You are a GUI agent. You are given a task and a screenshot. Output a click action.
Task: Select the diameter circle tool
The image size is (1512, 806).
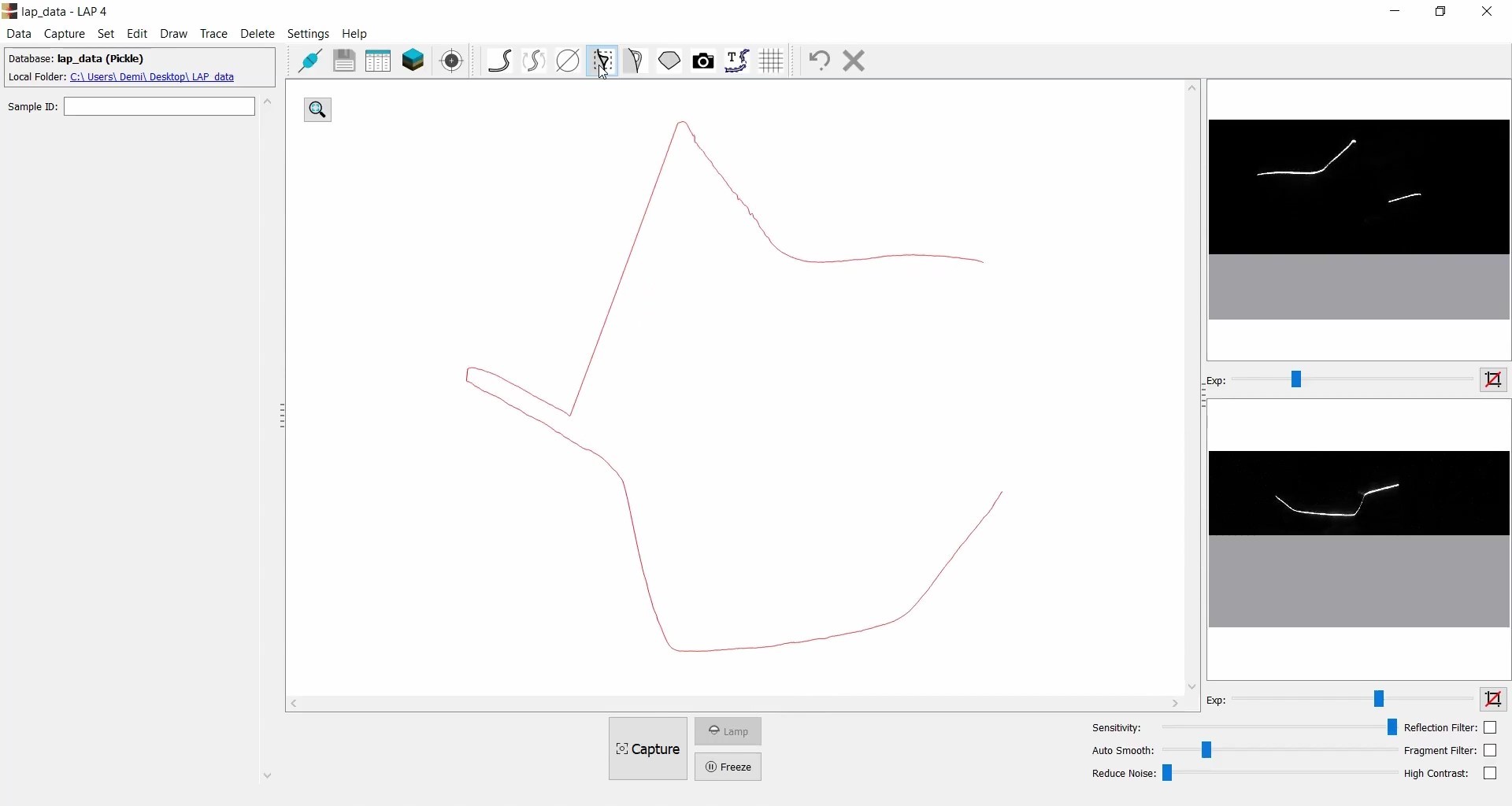[569, 61]
